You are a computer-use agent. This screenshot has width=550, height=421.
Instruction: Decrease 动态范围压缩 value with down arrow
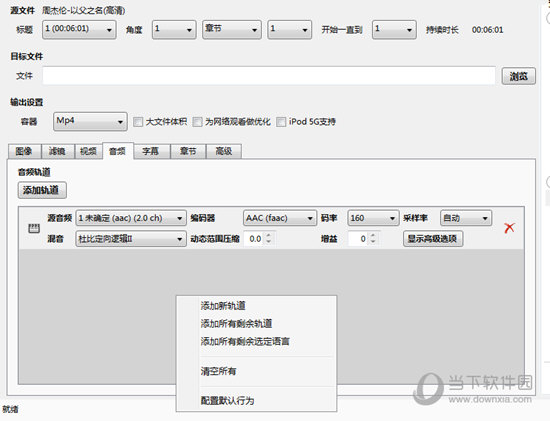[268, 242]
